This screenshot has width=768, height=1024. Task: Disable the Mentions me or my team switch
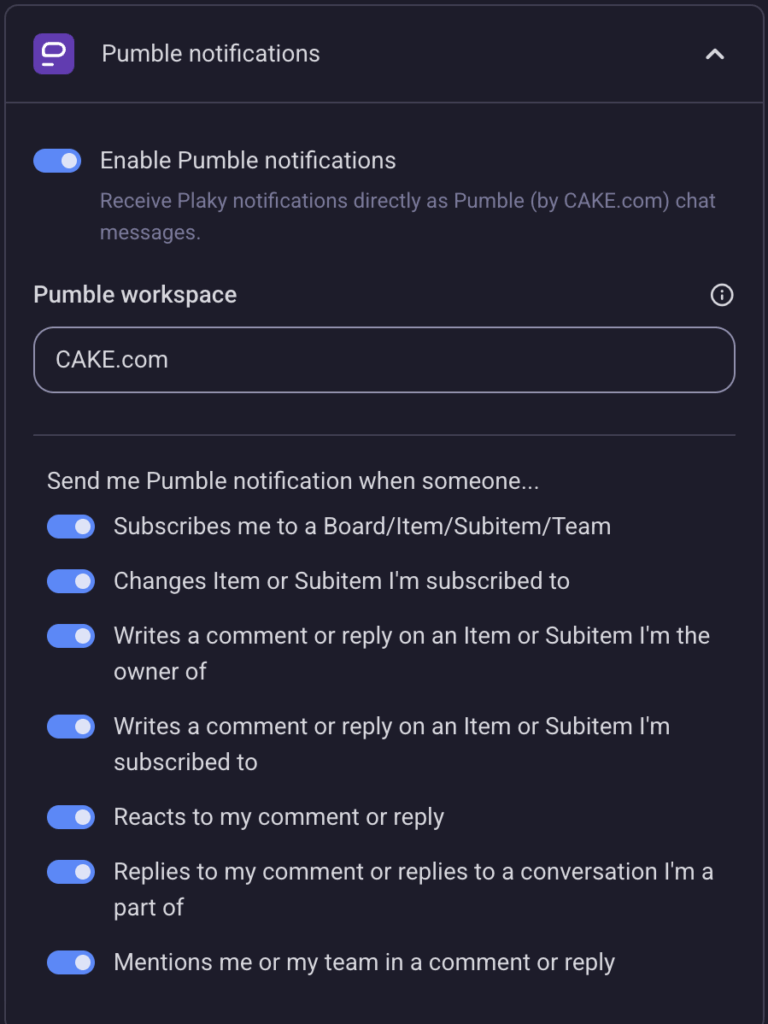coord(71,963)
